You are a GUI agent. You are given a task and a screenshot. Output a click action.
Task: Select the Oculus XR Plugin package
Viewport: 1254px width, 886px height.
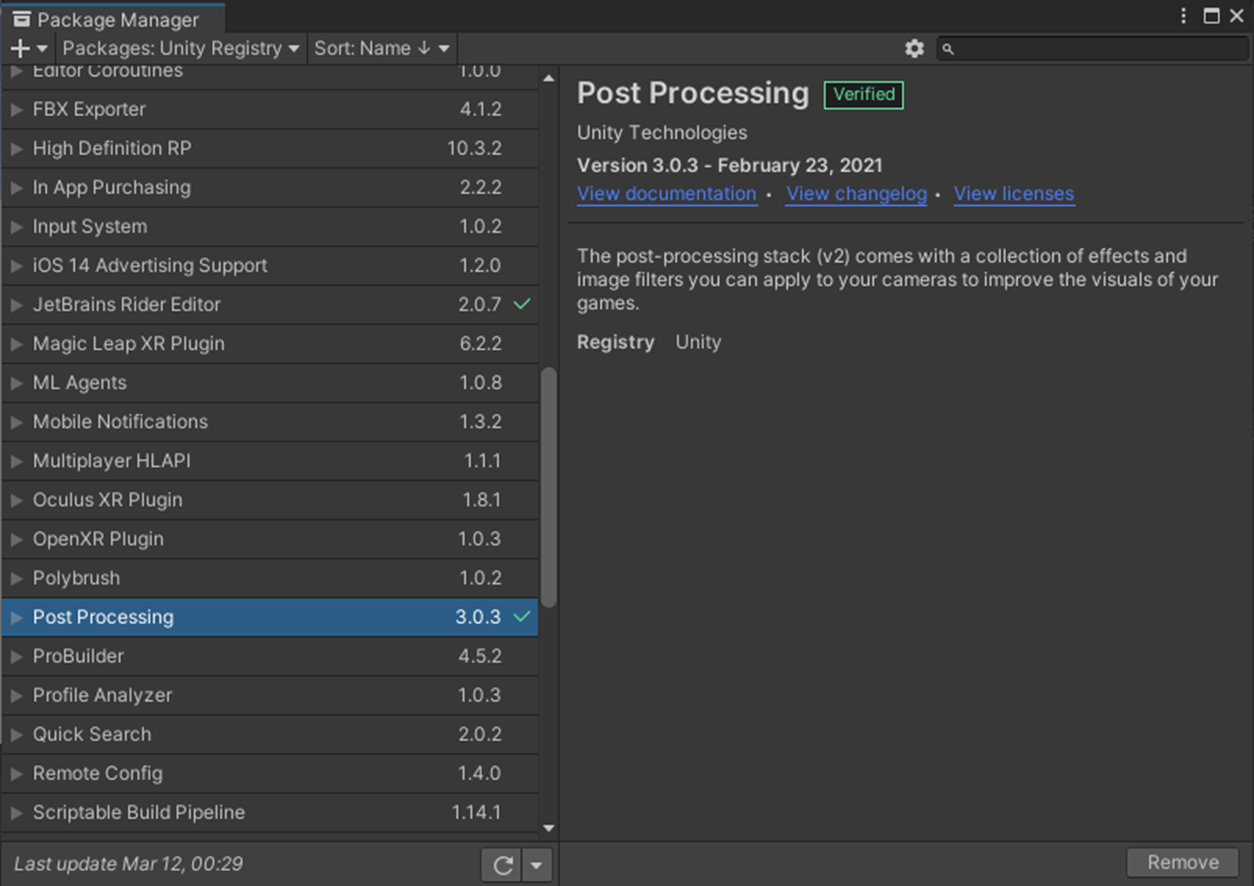pyautogui.click(x=269, y=499)
